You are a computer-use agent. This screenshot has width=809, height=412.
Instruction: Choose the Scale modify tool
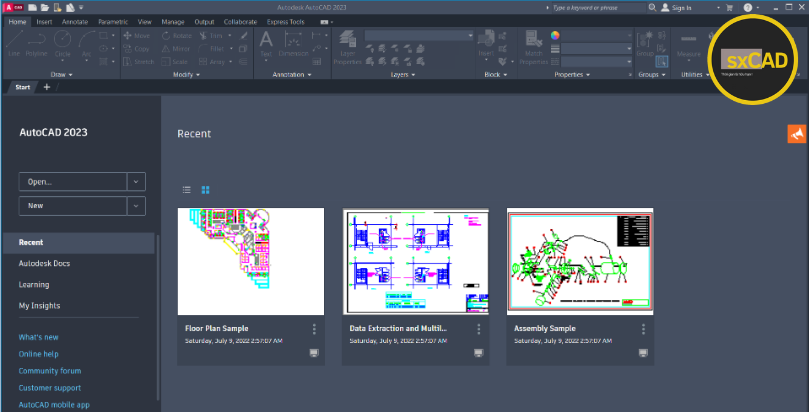[175, 61]
